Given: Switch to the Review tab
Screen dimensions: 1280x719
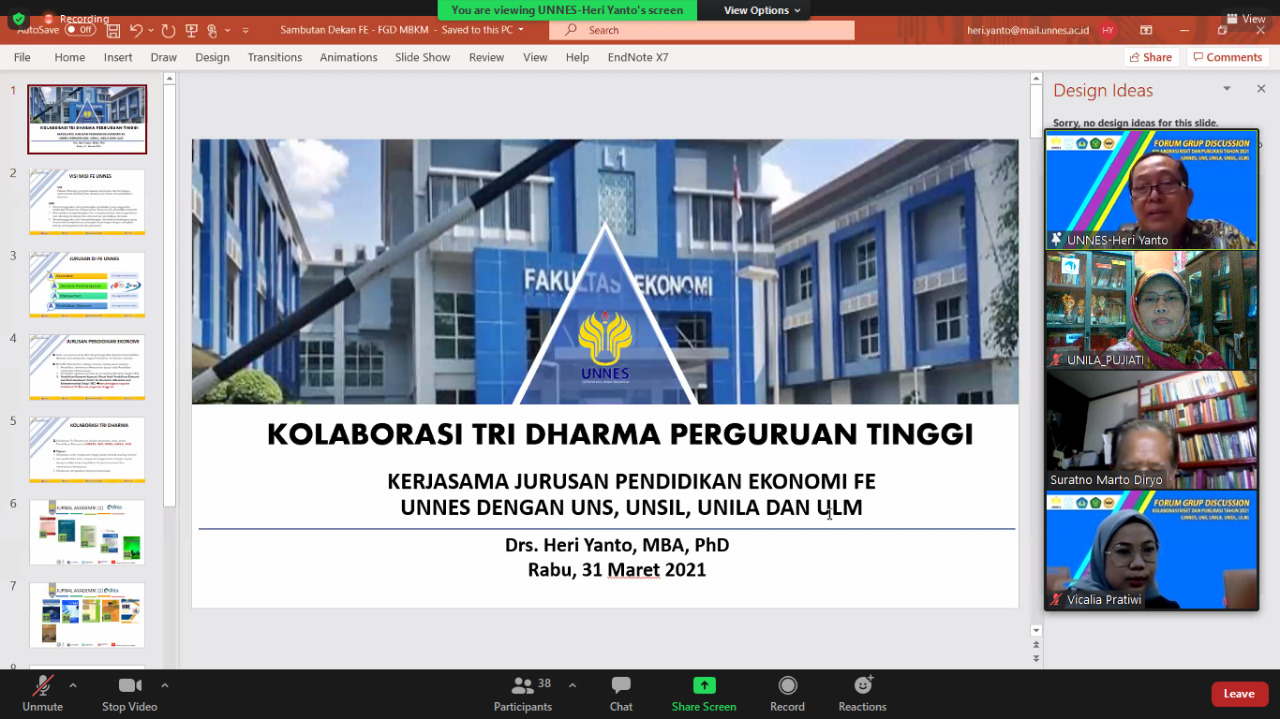Looking at the screenshot, I should click(x=487, y=57).
